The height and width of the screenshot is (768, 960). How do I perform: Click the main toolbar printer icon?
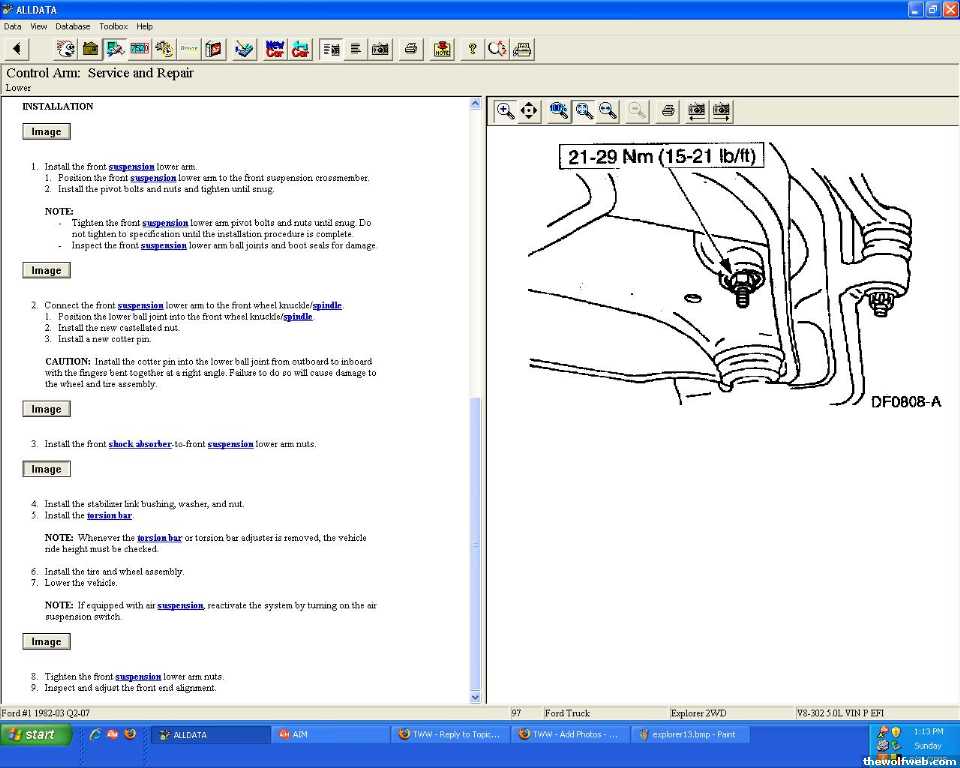click(x=410, y=48)
